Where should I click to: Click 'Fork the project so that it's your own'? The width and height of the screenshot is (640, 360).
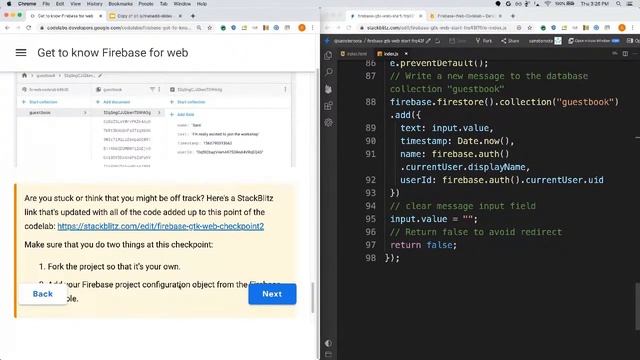[x=114, y=267]
